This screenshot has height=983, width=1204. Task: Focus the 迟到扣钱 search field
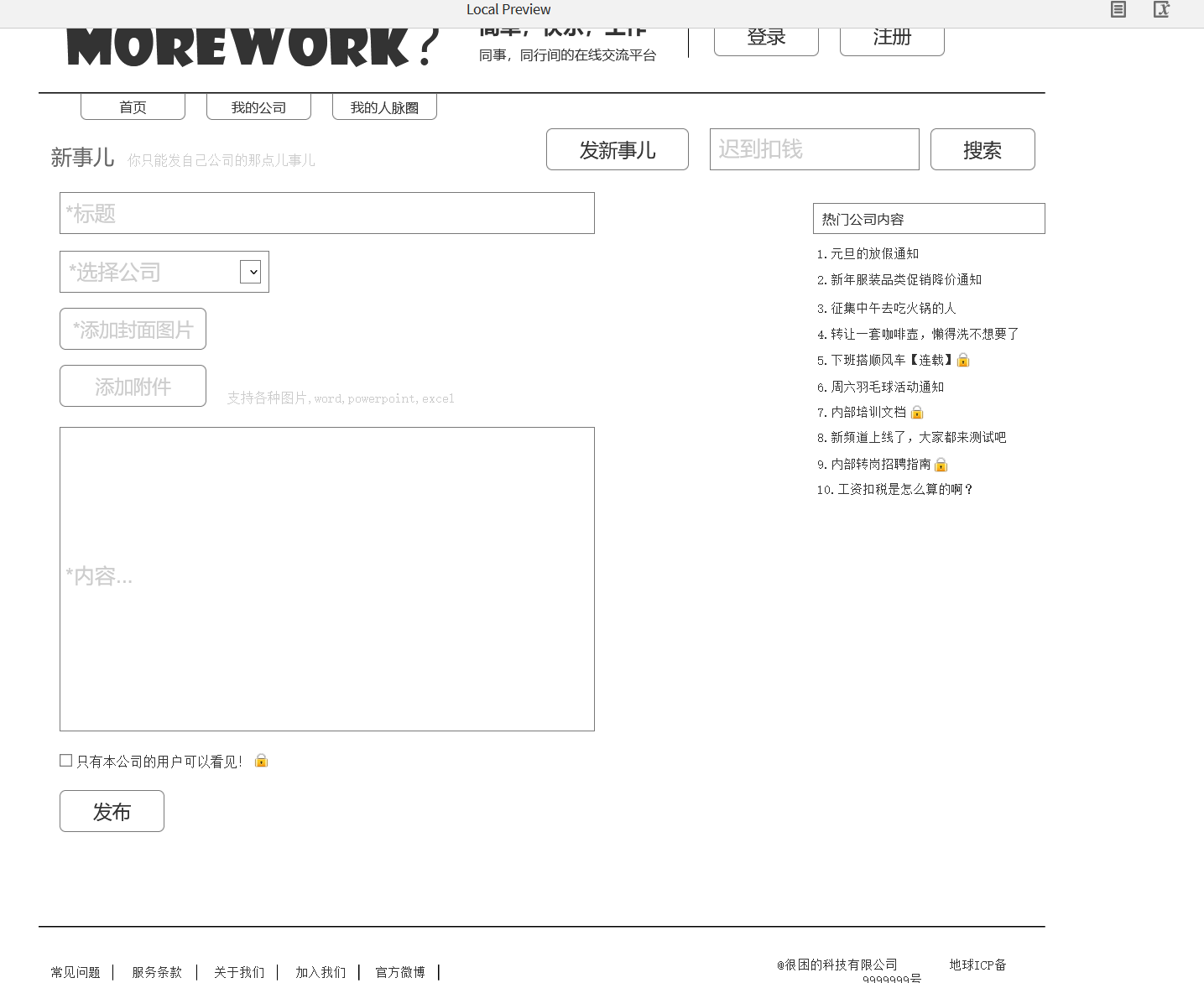[x=815, y=149]
